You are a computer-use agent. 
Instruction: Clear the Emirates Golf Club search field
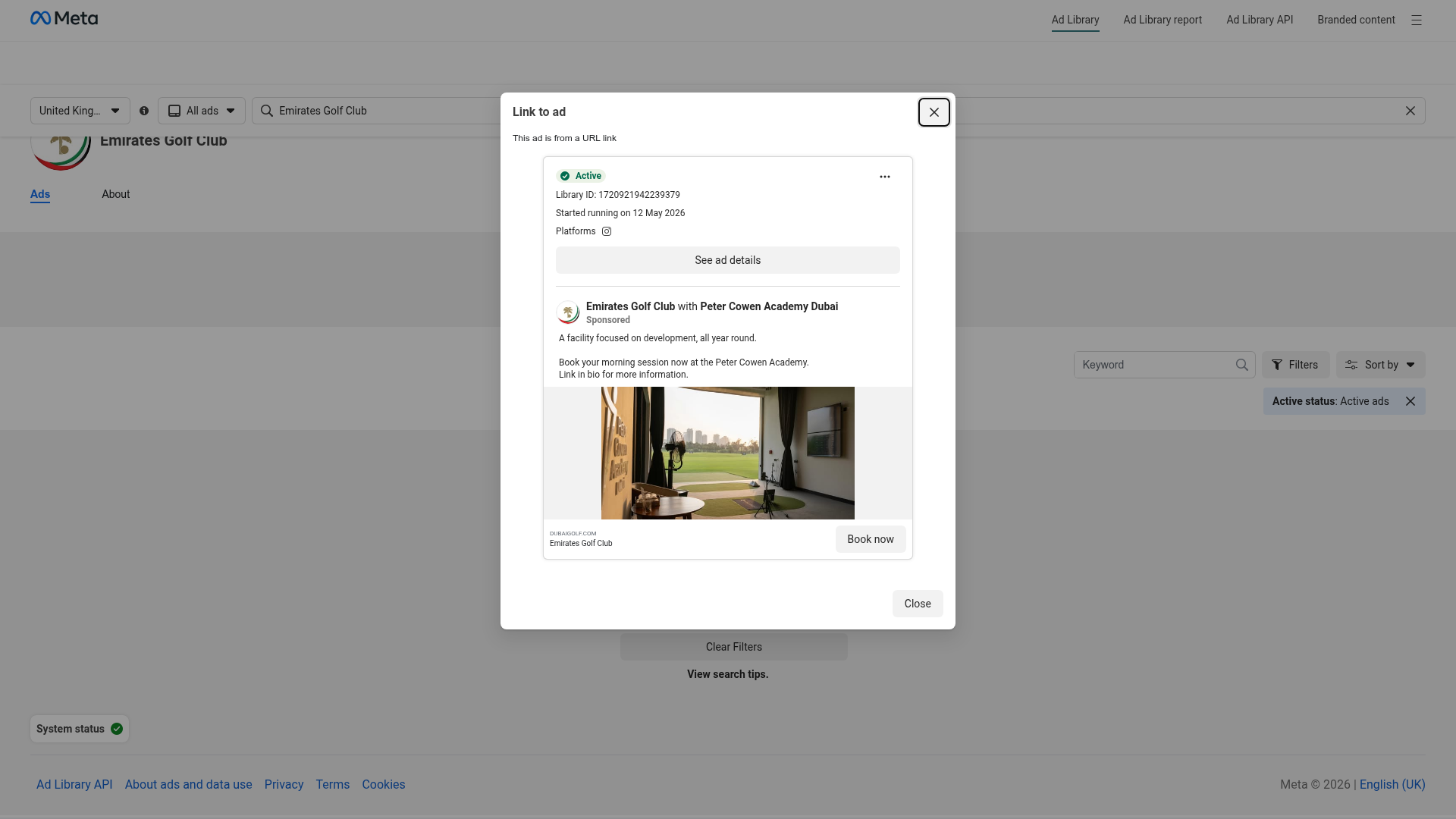coord(1410,111)
